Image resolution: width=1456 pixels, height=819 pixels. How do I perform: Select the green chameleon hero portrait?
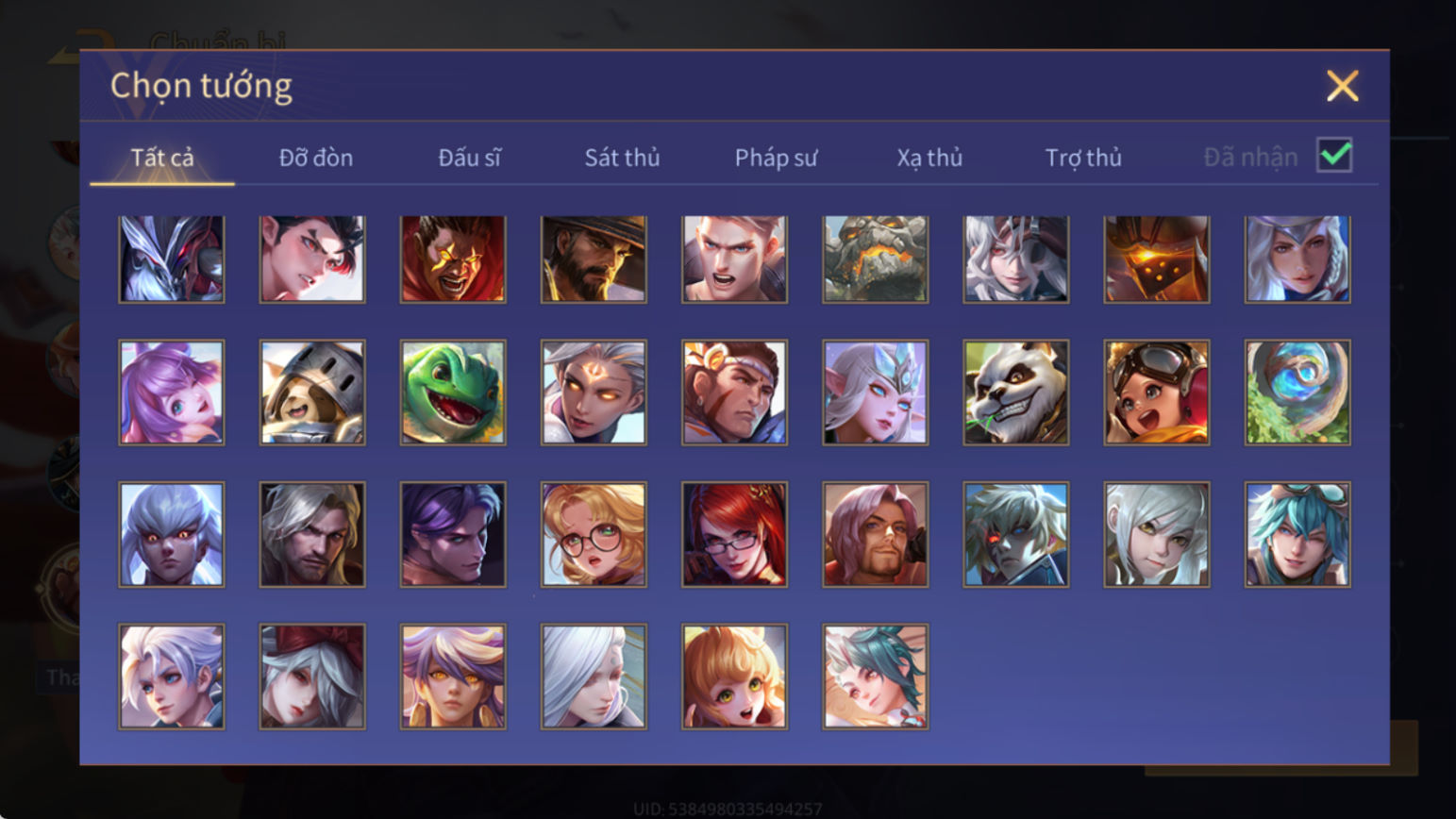[453, 393]
